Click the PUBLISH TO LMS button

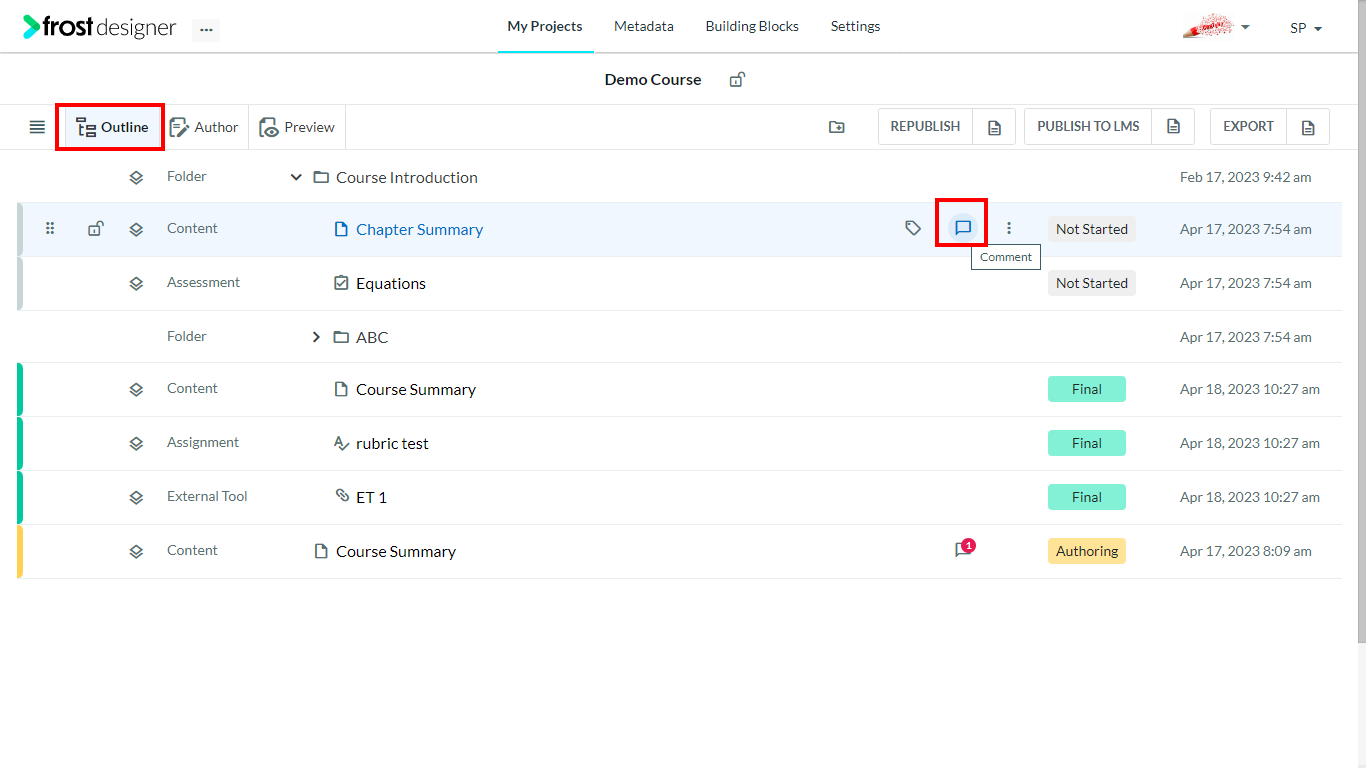(x=1088, y=127)
